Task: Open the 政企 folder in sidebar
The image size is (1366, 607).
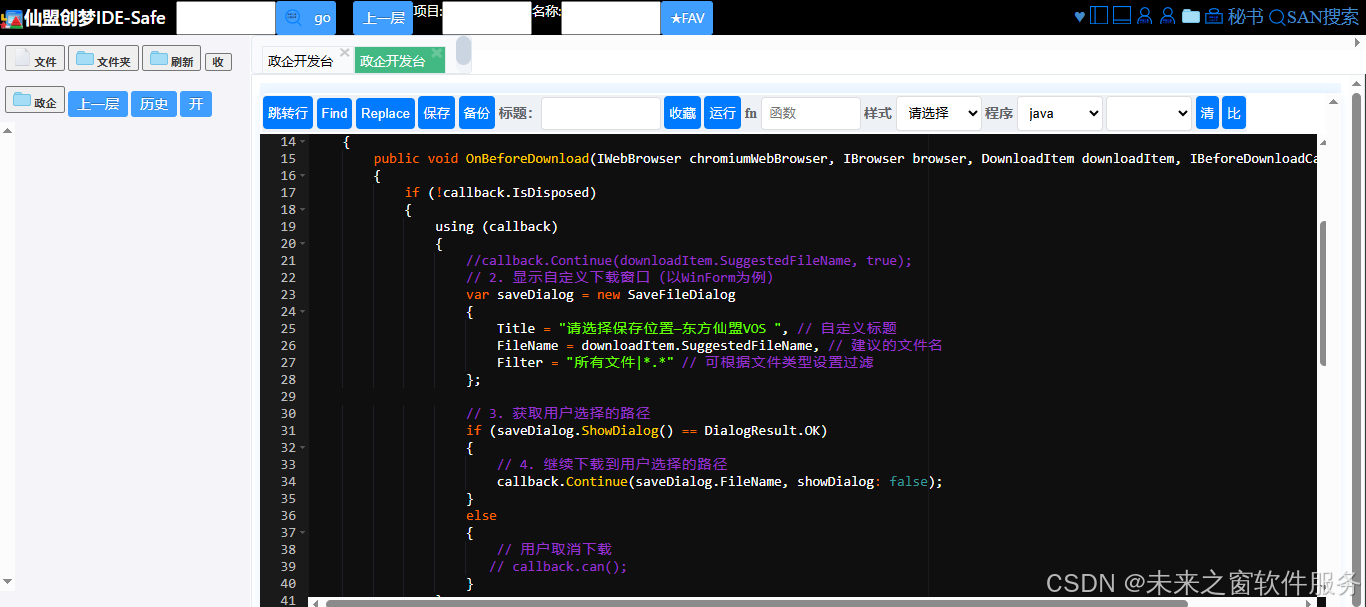Action: tap(35, 100)
